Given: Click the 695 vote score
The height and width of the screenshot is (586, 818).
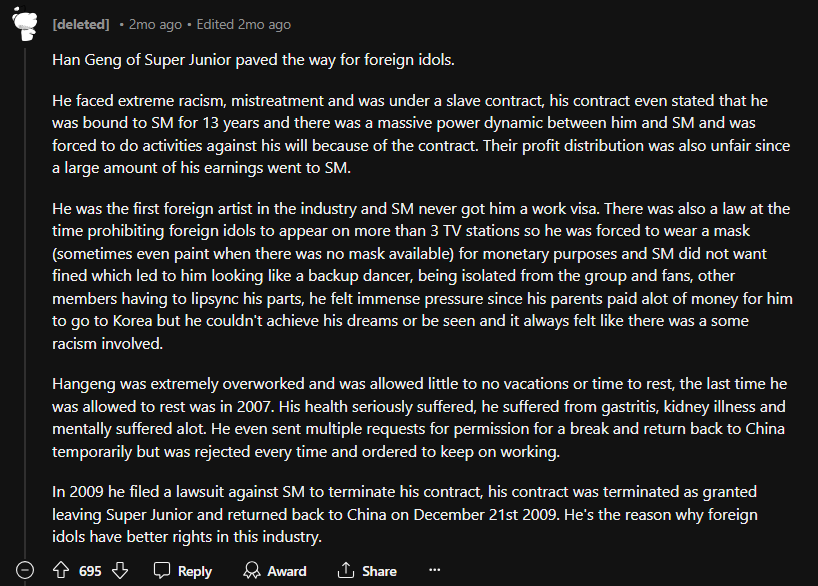Looking at the screenshot, I should pos(90,571).
